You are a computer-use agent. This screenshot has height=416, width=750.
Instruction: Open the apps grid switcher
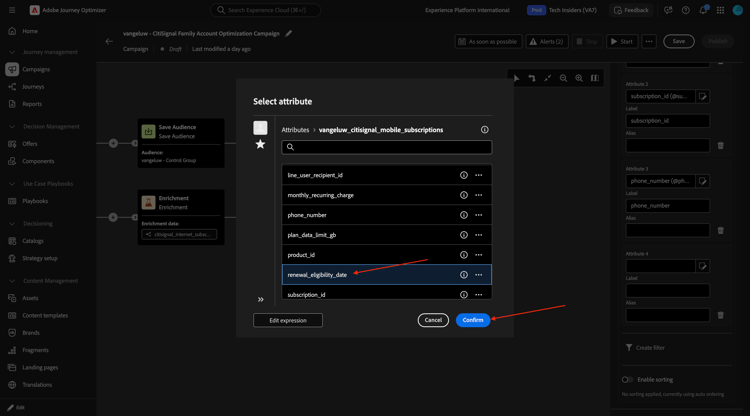(720, 10)
